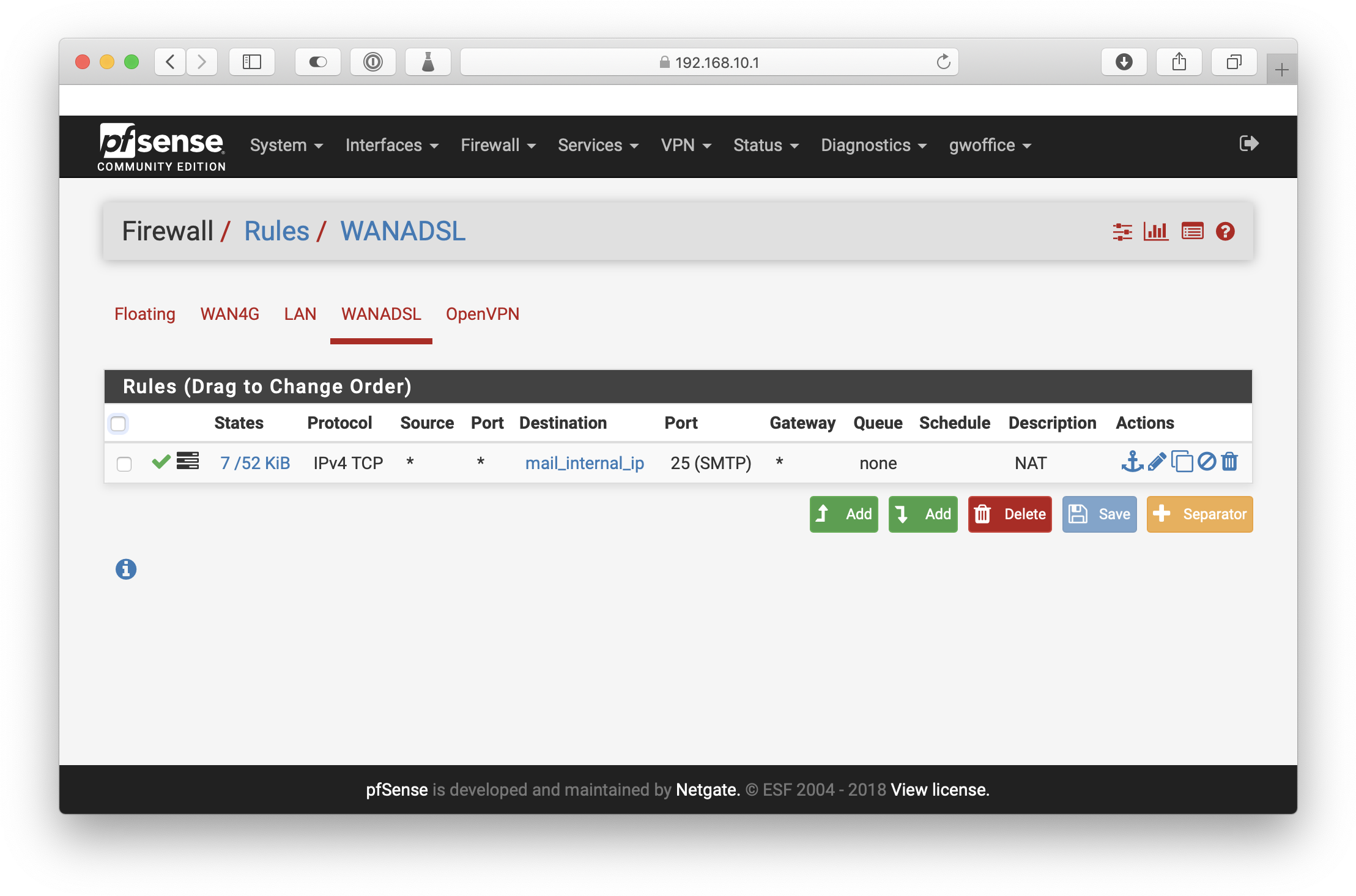This screenshot has height=896, width=1356.
Task: Click the mail_internal_ip alias link
Action: (x=584, y=464)
